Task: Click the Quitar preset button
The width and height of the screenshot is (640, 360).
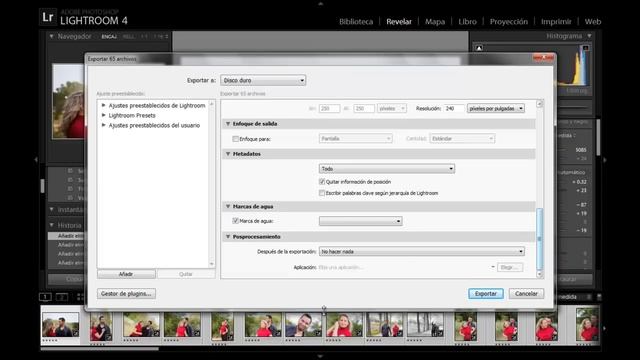Action: coord(186,274)
